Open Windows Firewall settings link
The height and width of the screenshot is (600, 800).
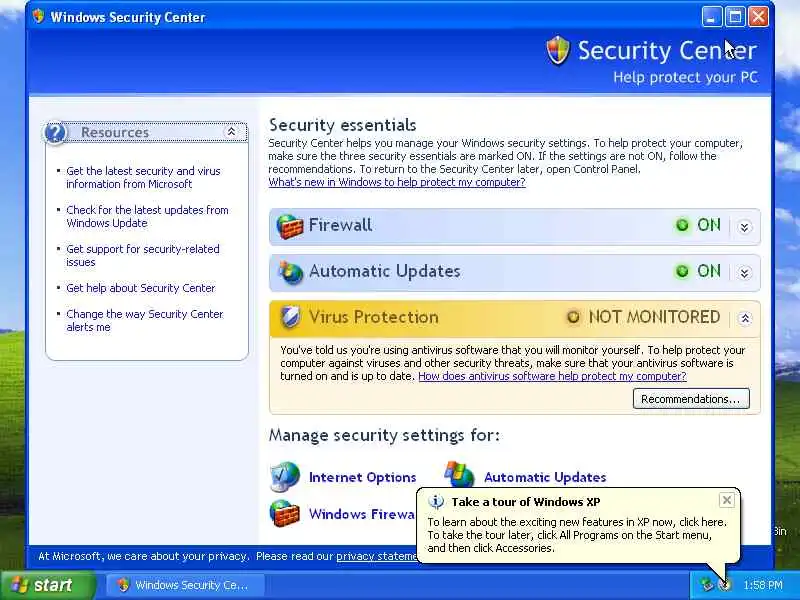pyautogui.click(x=362, y=514)
